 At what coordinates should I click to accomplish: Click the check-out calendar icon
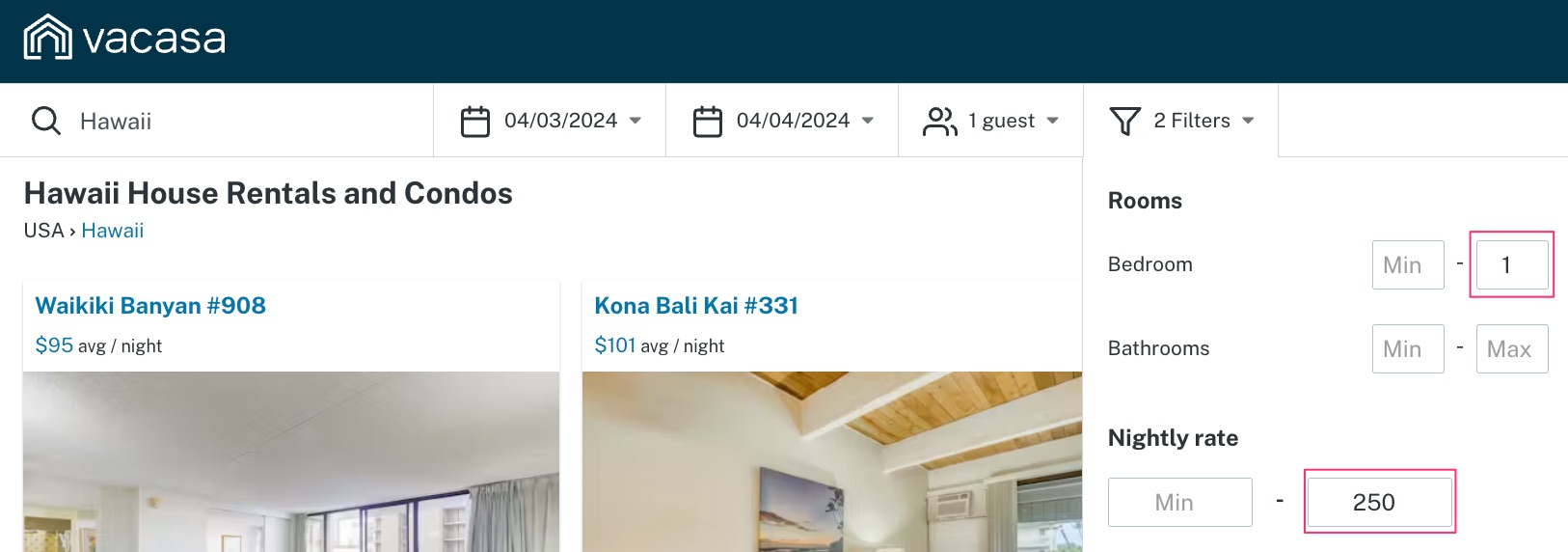pyautogui.click(x=708, y=122)
